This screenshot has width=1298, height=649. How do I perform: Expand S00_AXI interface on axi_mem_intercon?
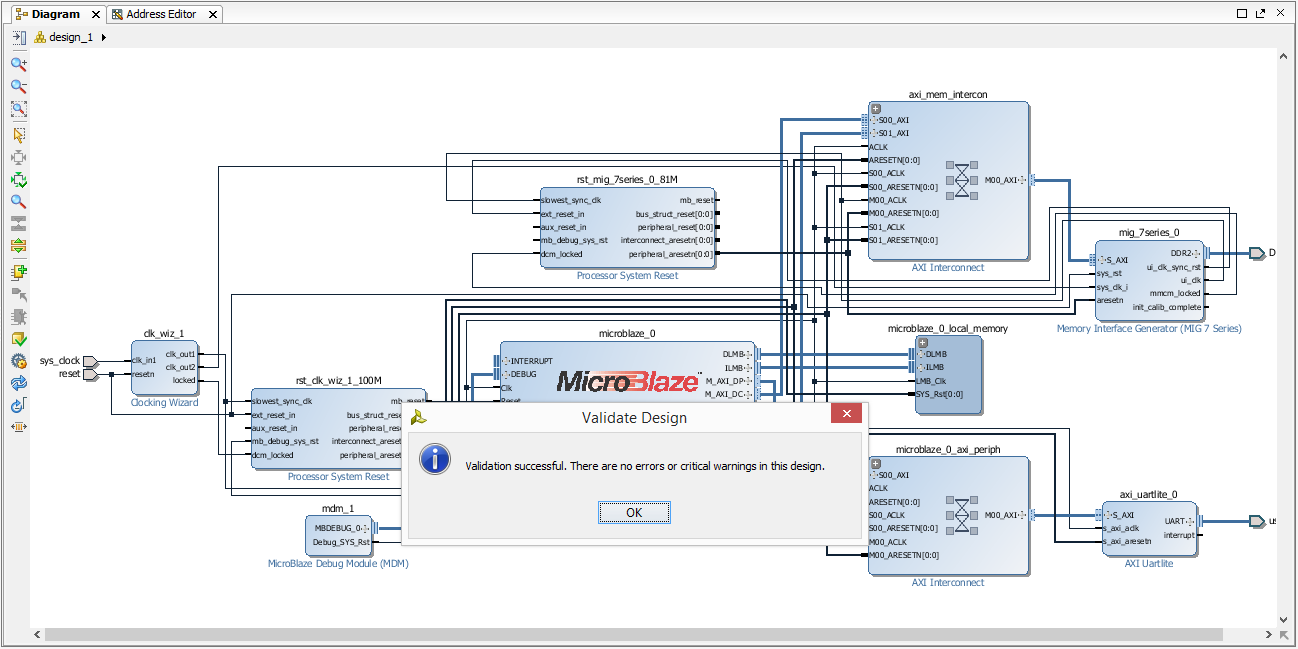point(873,120)
